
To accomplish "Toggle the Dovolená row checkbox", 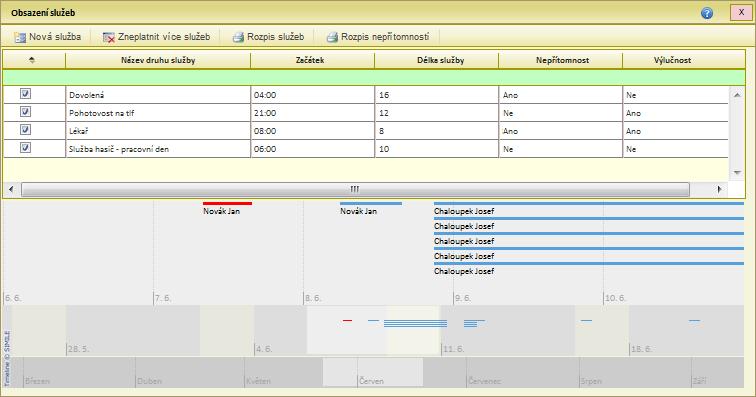I will pos(26,94).
